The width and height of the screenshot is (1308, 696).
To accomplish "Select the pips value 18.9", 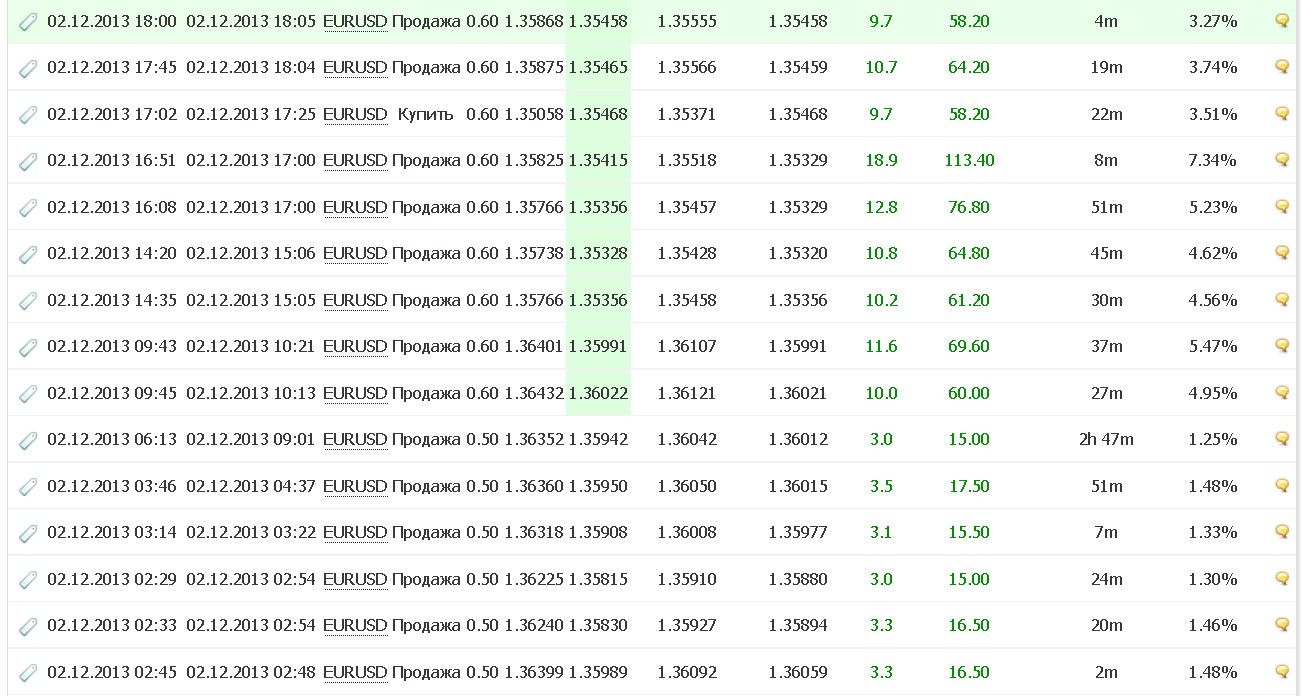I will pyautogui.click(x=881, y=160).
